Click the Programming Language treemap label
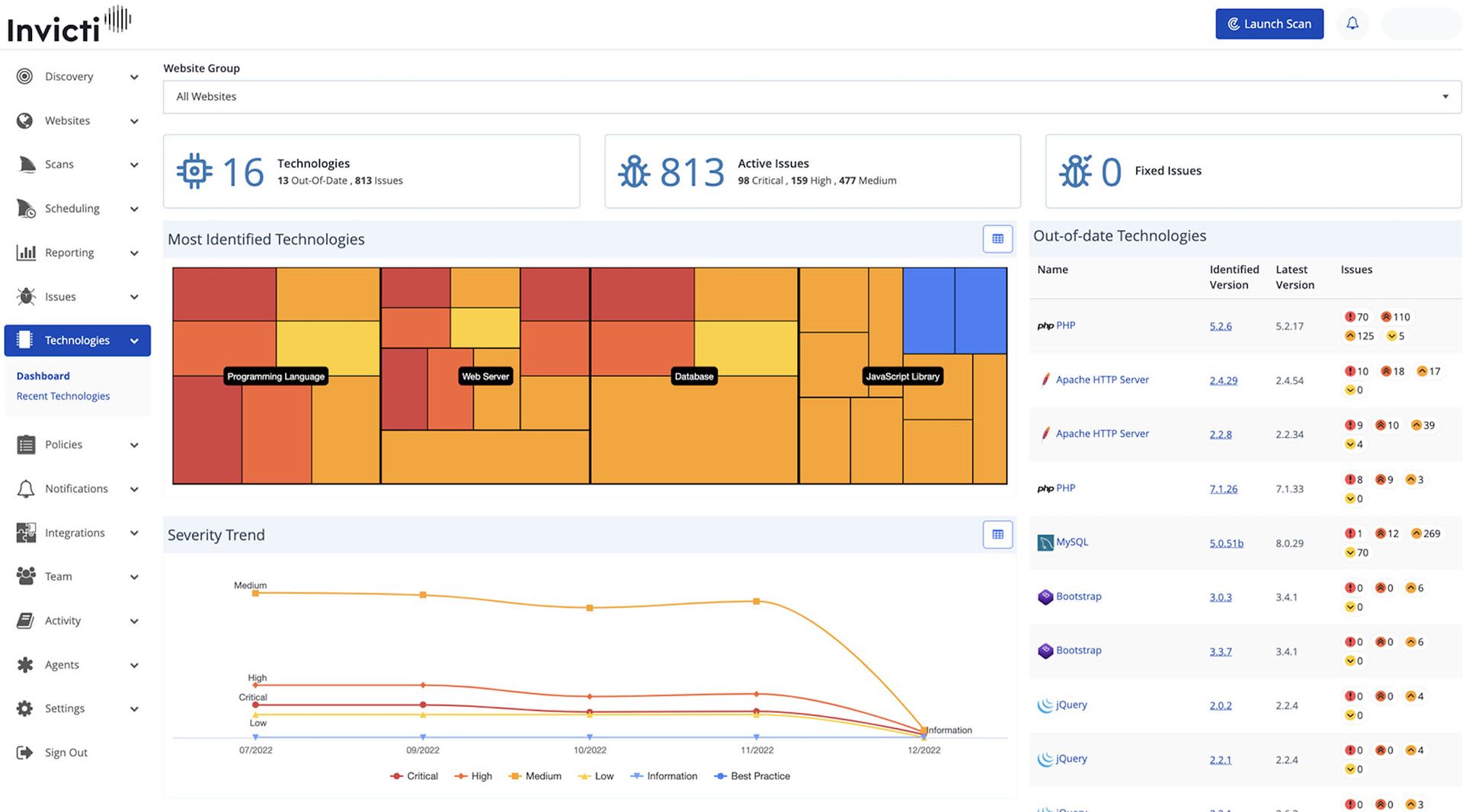 pyautogui.click(x=276, y=376)
